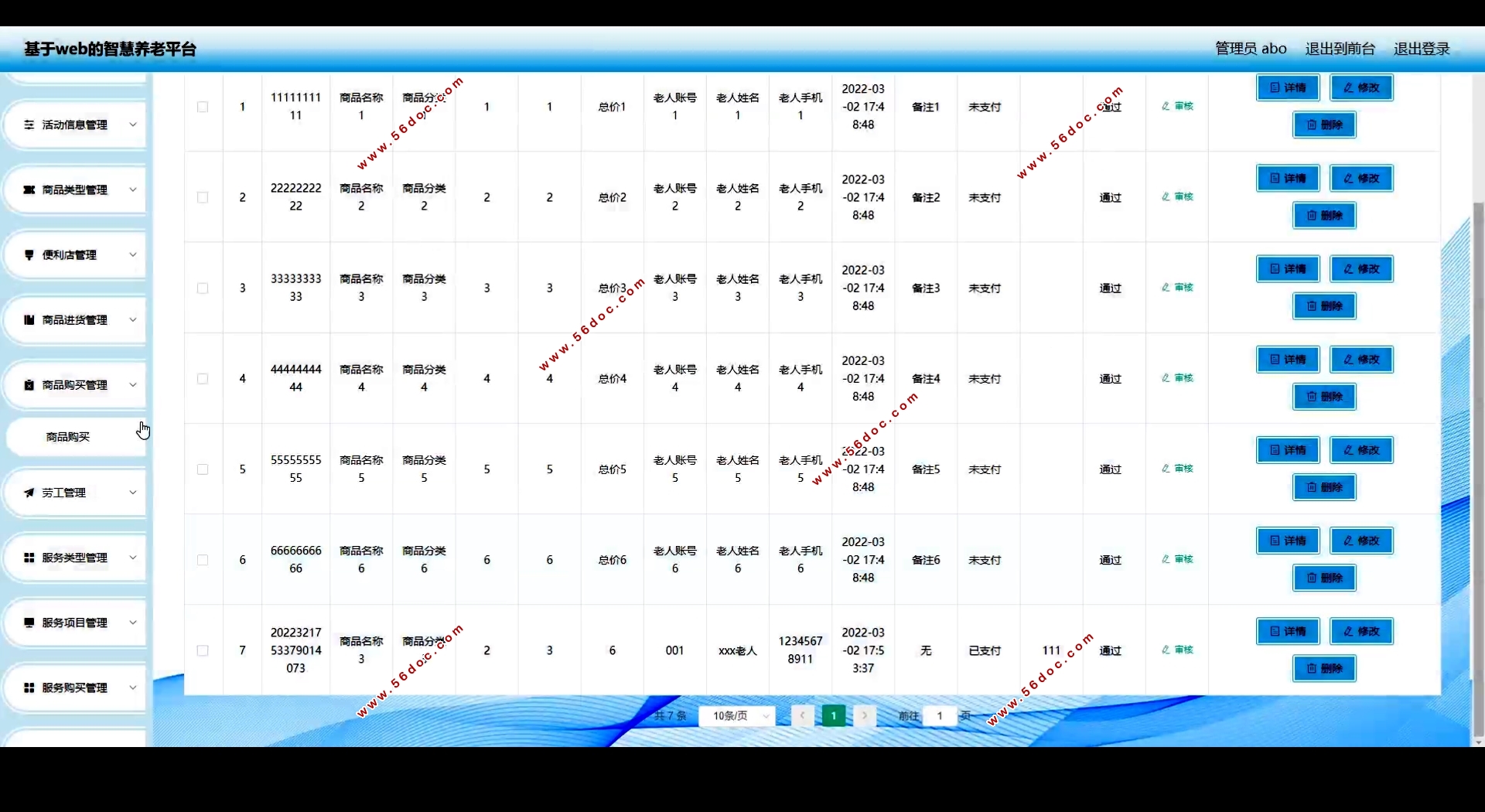Open the 活动信息管理 menu label
The width and height of the screenshot is (1485, 812).
75,125
